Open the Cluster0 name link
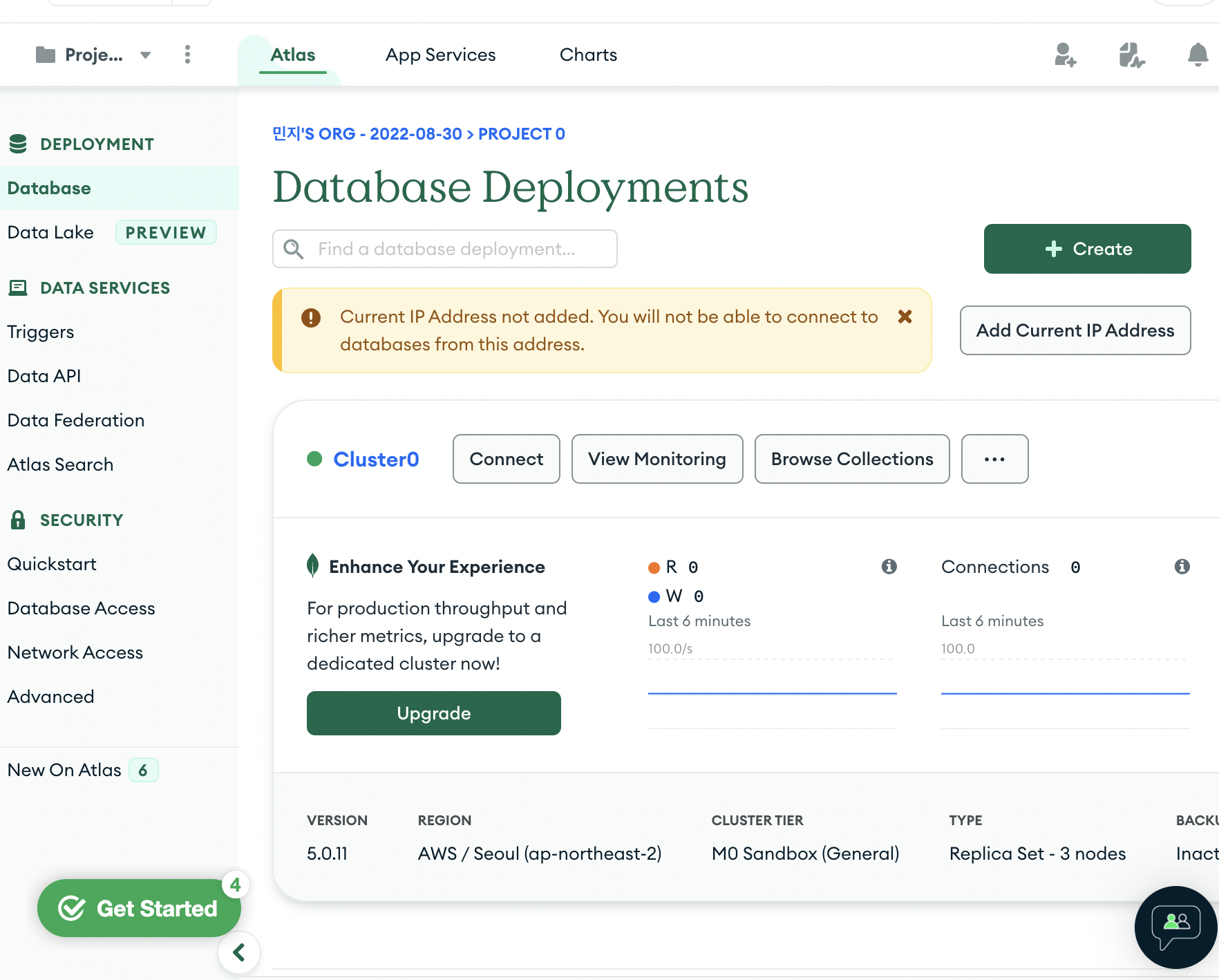Screen dimensions: 1219x980 [376, 459]
